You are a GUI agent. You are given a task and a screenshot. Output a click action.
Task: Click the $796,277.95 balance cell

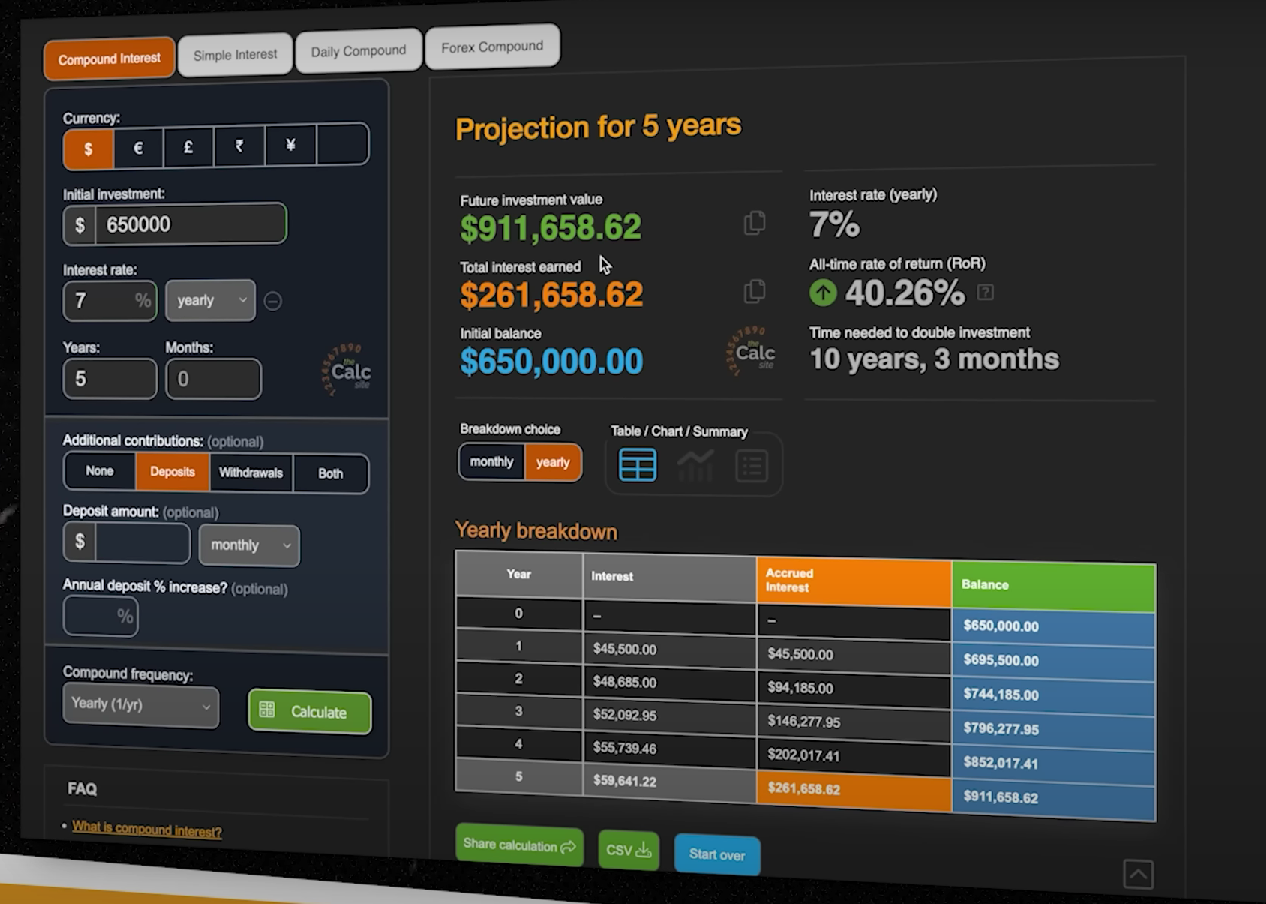(x=1054, y=729)
